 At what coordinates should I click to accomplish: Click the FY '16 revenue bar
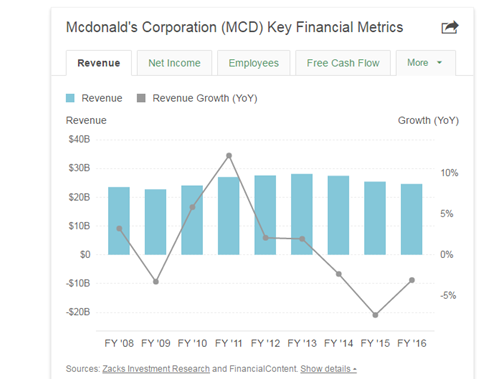[412, 219]
